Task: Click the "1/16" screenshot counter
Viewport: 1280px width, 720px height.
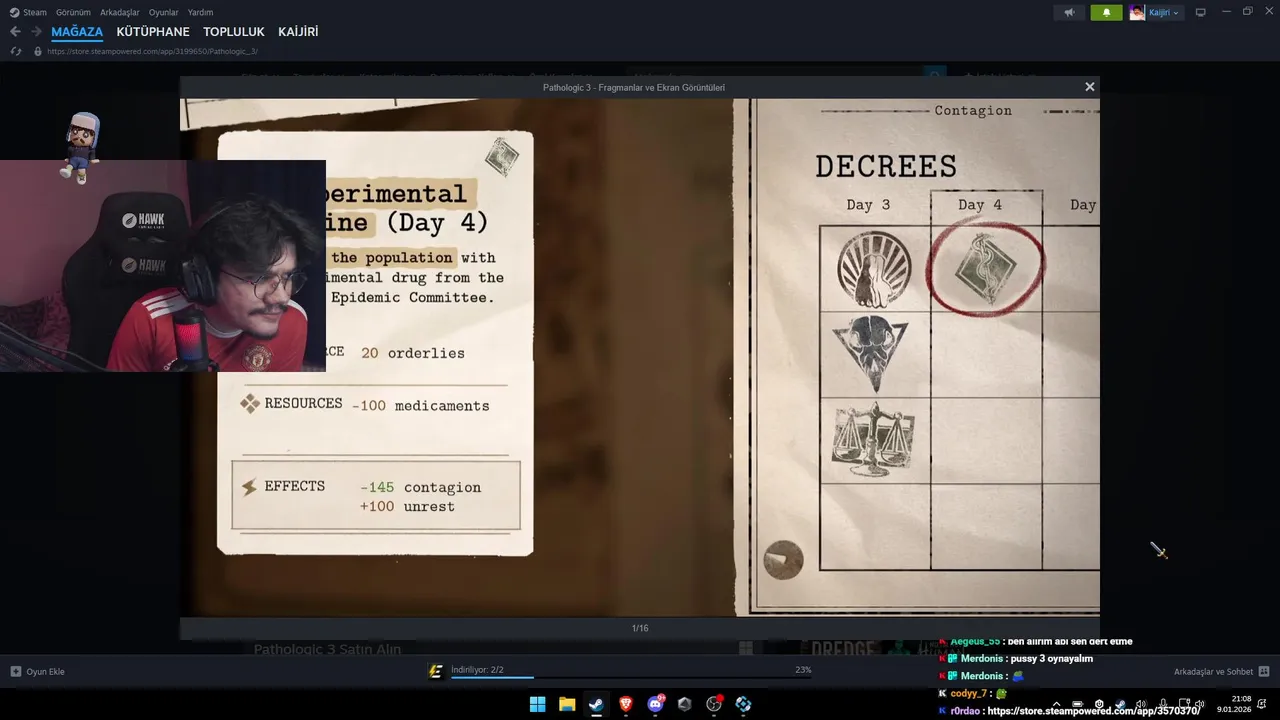Action: click(640, 628)
